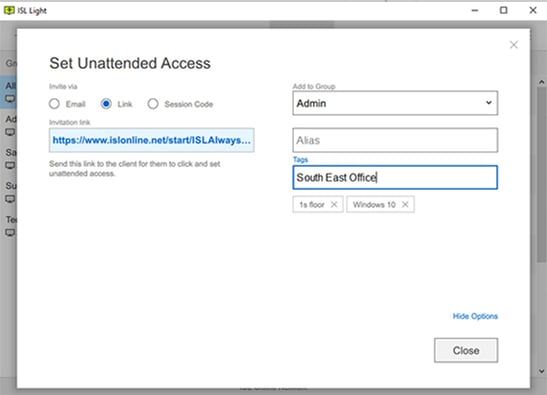Screen dimensions: 547x395
Task: Click scrollbar down arrow in background window
Action: coord(541,371)
